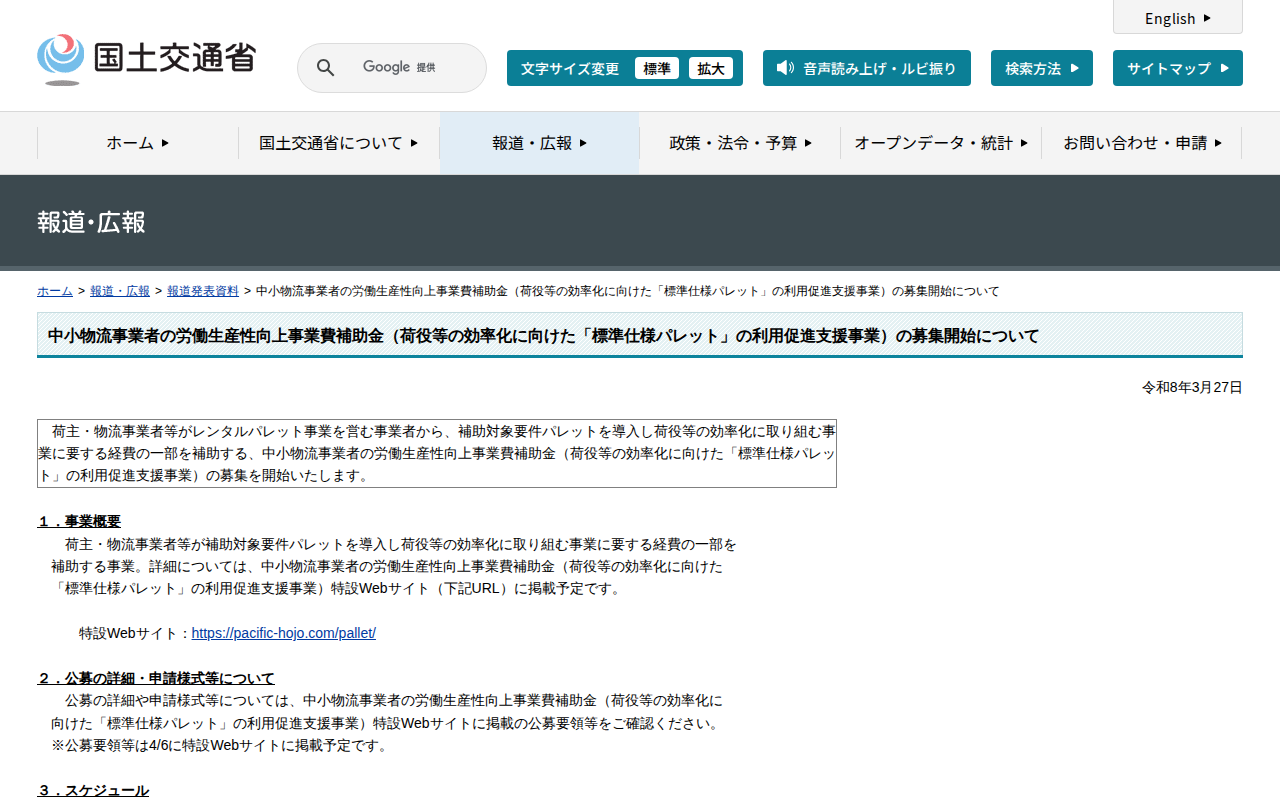This screenshot has width=1280, height=800.
Task: Click the search magnifier icon
Action: coord(325,68)
